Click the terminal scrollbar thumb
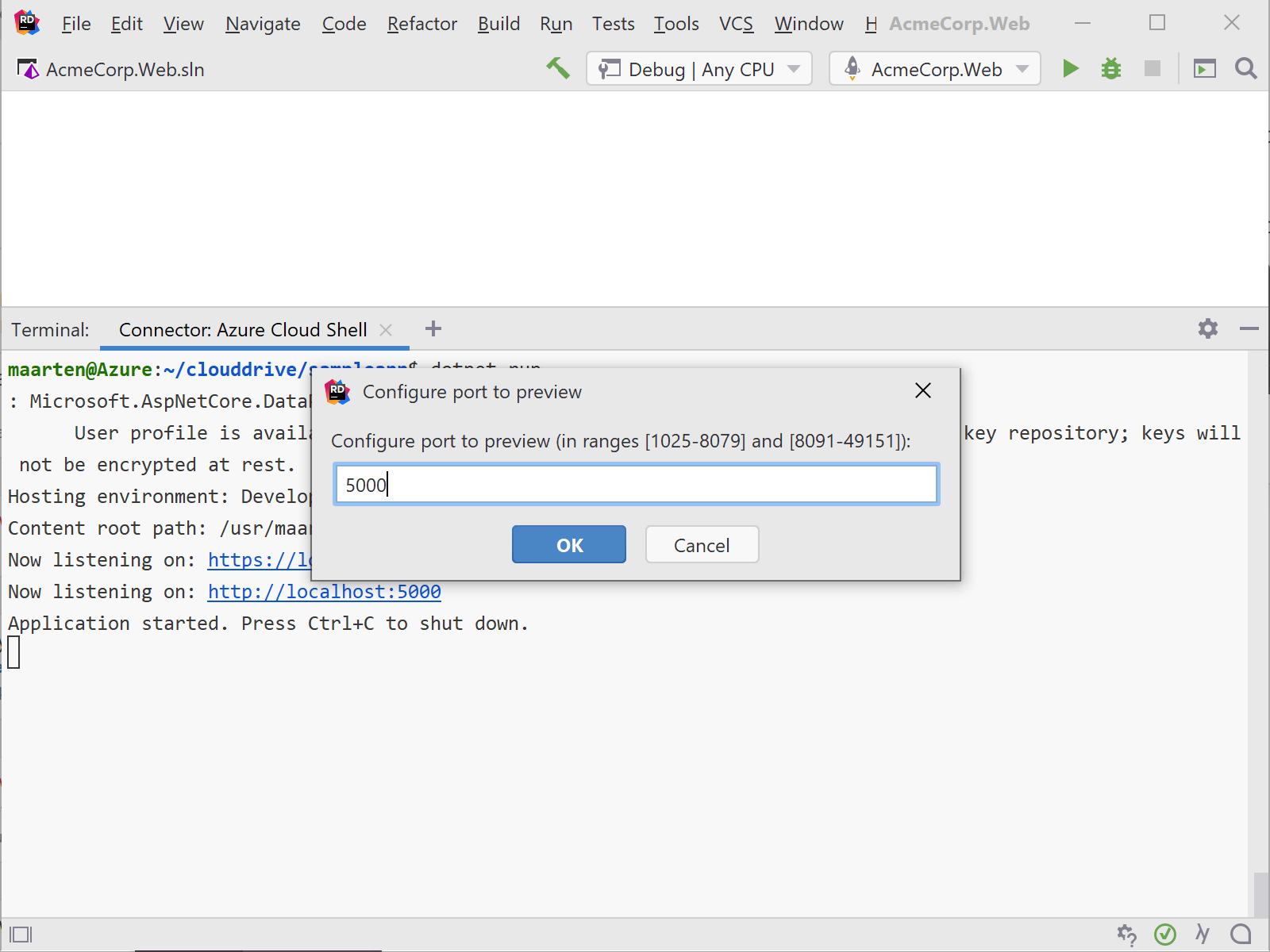This screenshot has height=952, width=1270. click(x=1260, y=894)
